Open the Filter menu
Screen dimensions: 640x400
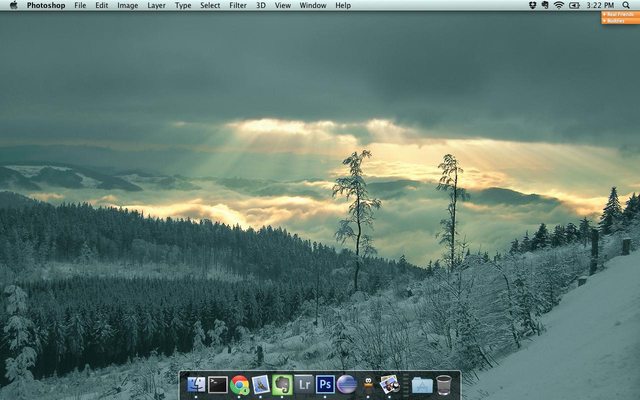[x=238, y=5]
